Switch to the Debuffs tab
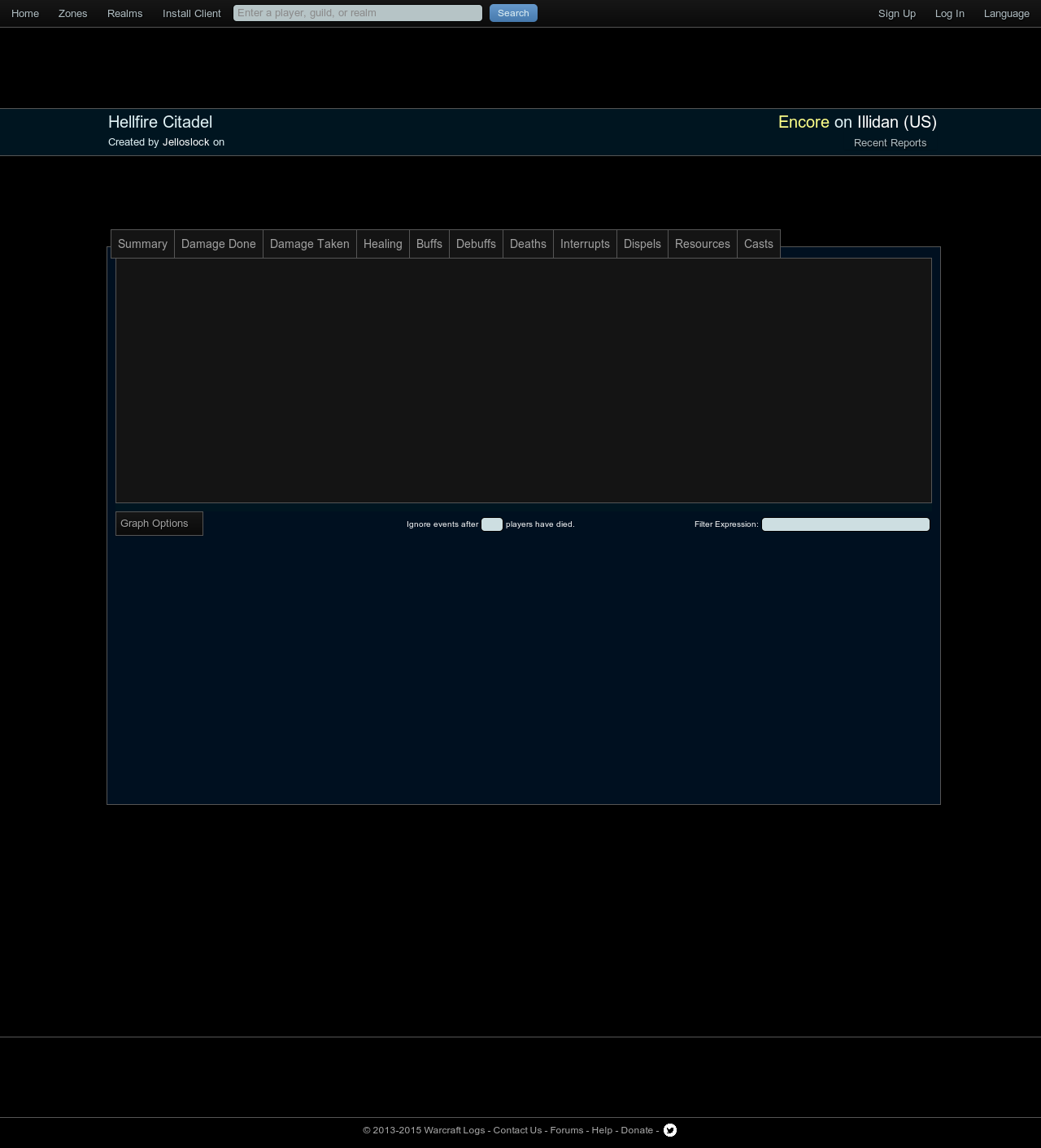Viewport: 1041px width, 1148px height. point(476,244)
